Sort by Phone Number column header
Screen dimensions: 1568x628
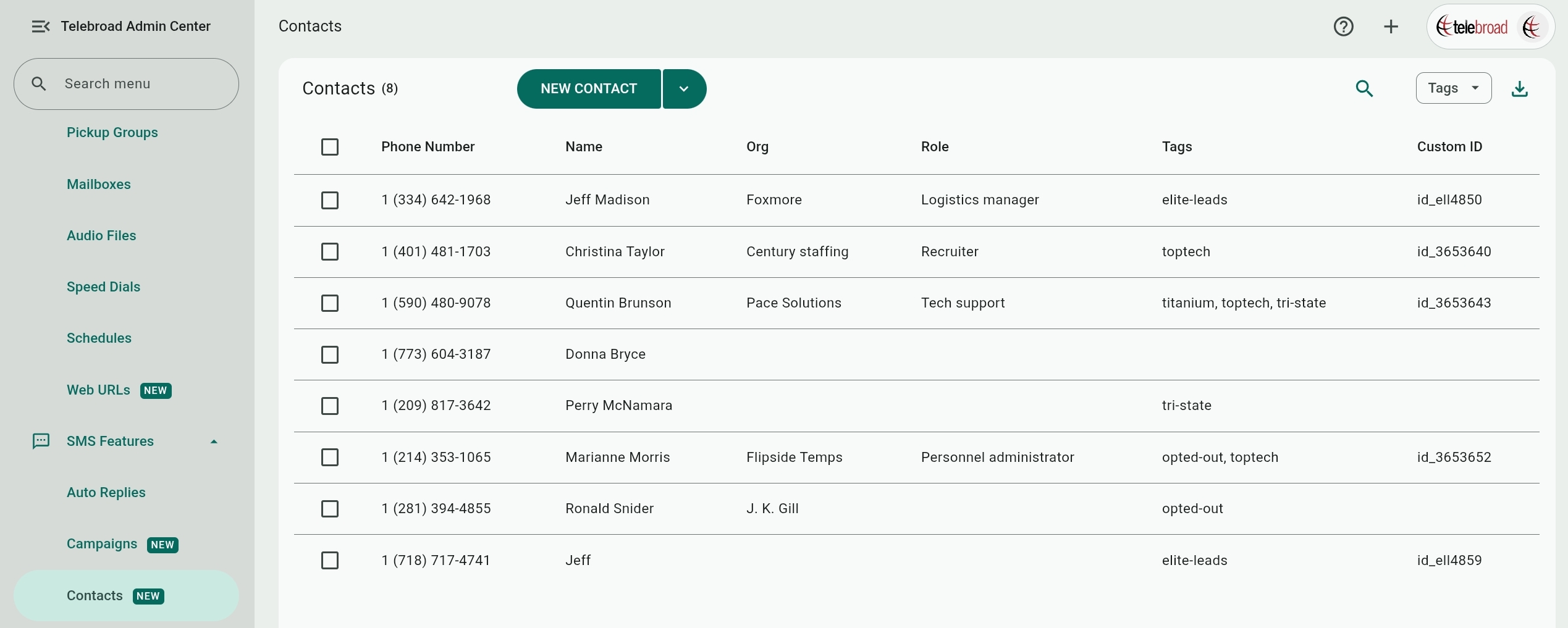428,147
